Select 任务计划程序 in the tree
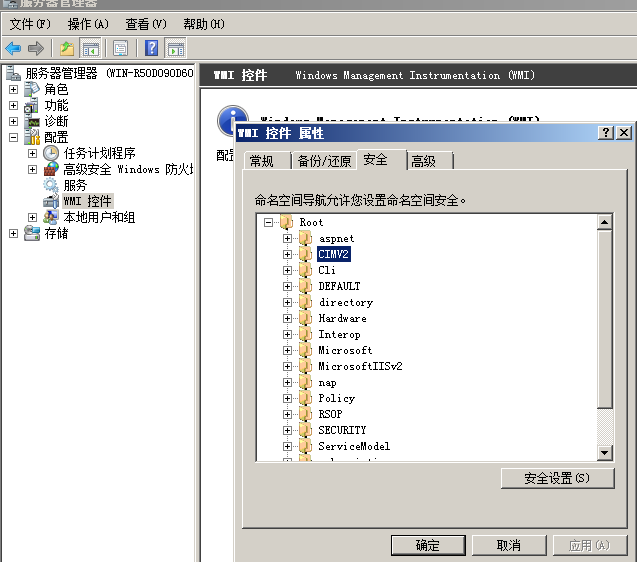 pyautogui.click(x=99, y=153)
